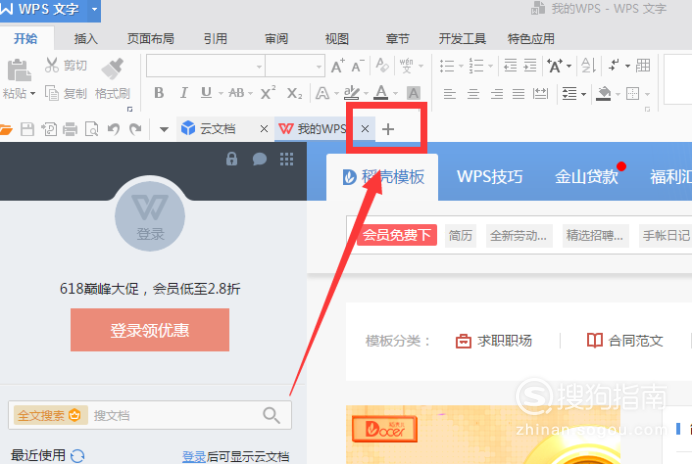Switch to the 引用 ribbon tab
Image resolution: width=692 pixels, height=464 pixels.
point(215,39)
